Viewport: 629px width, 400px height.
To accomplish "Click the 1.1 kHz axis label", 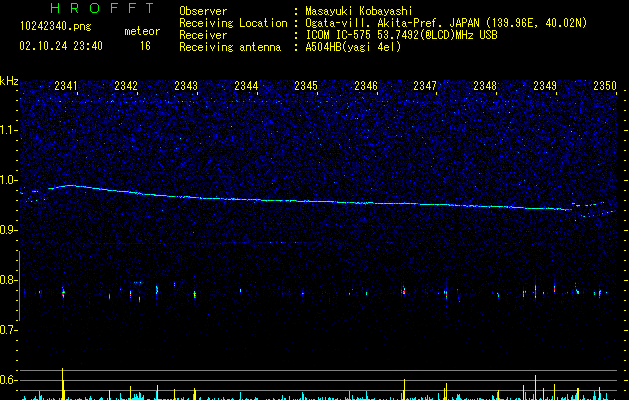I will click(8, 130).
